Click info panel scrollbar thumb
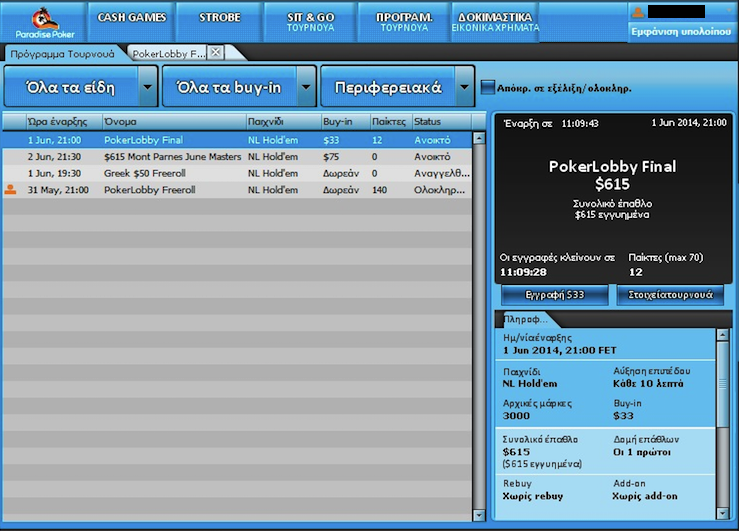Screen dimensions: 739x531 pos(722,384)
